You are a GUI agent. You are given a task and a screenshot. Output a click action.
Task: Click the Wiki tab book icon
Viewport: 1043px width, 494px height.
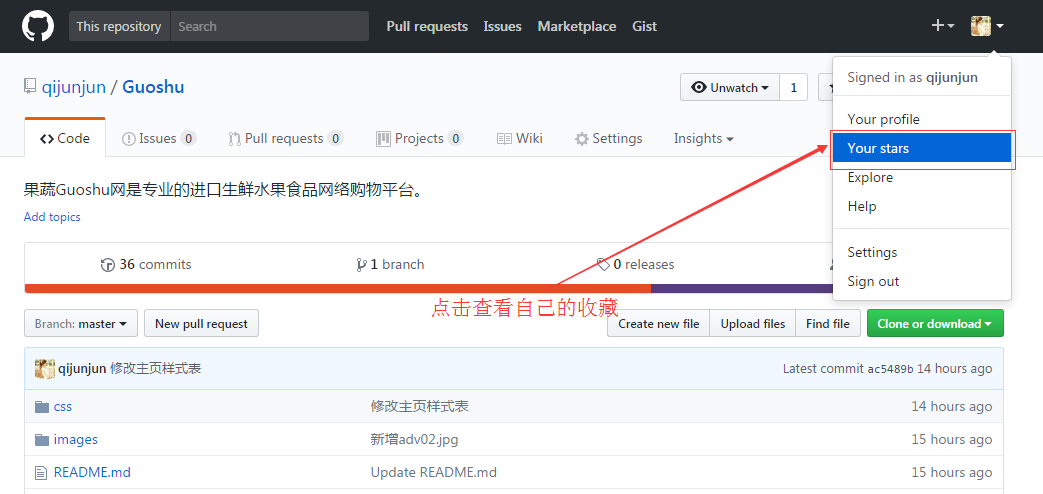click(x=504, y=139)
